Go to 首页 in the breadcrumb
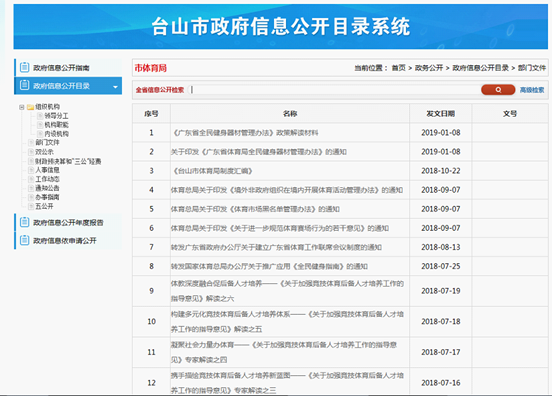 [x=399, y=68]
